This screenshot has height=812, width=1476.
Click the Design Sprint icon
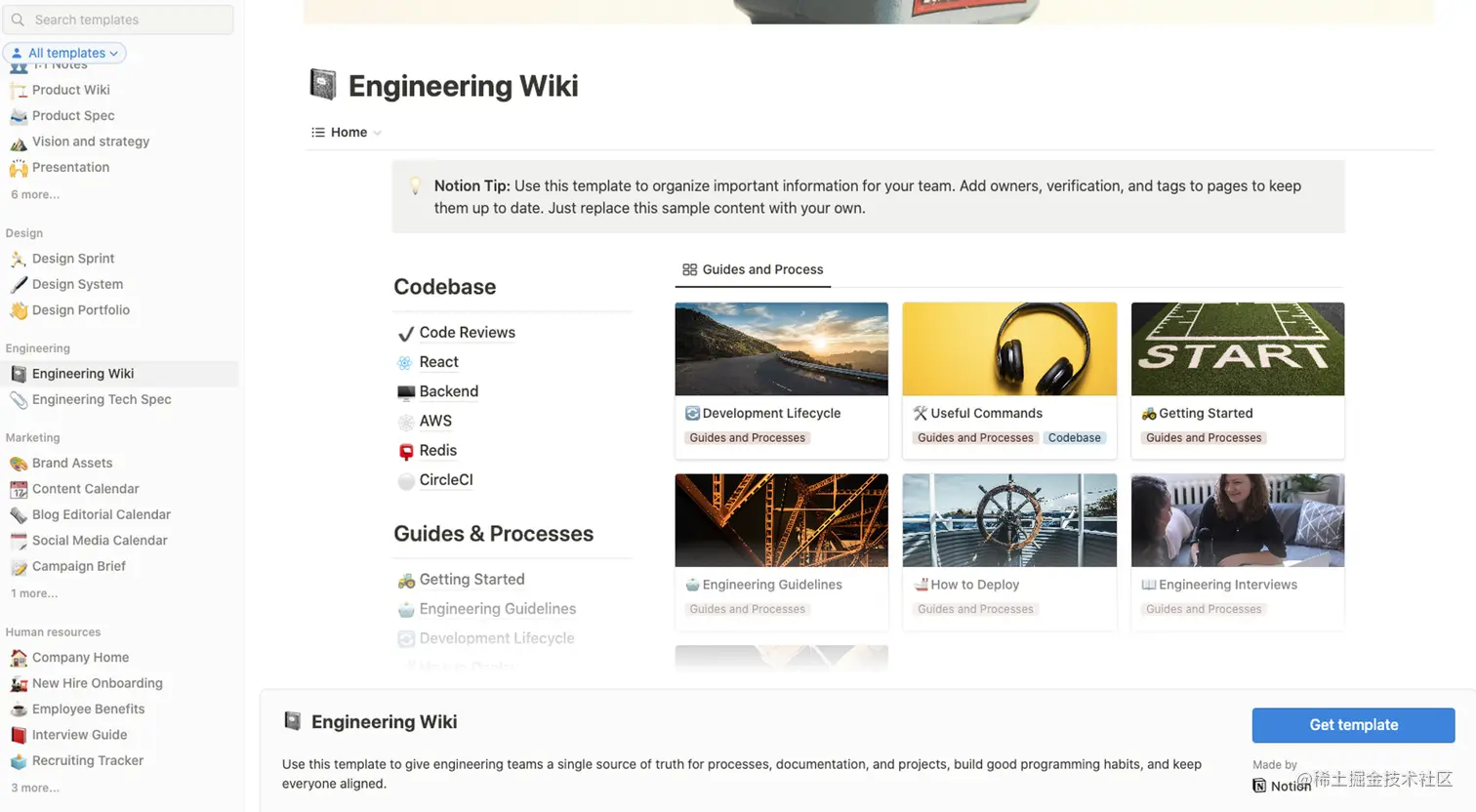point(19,259)
